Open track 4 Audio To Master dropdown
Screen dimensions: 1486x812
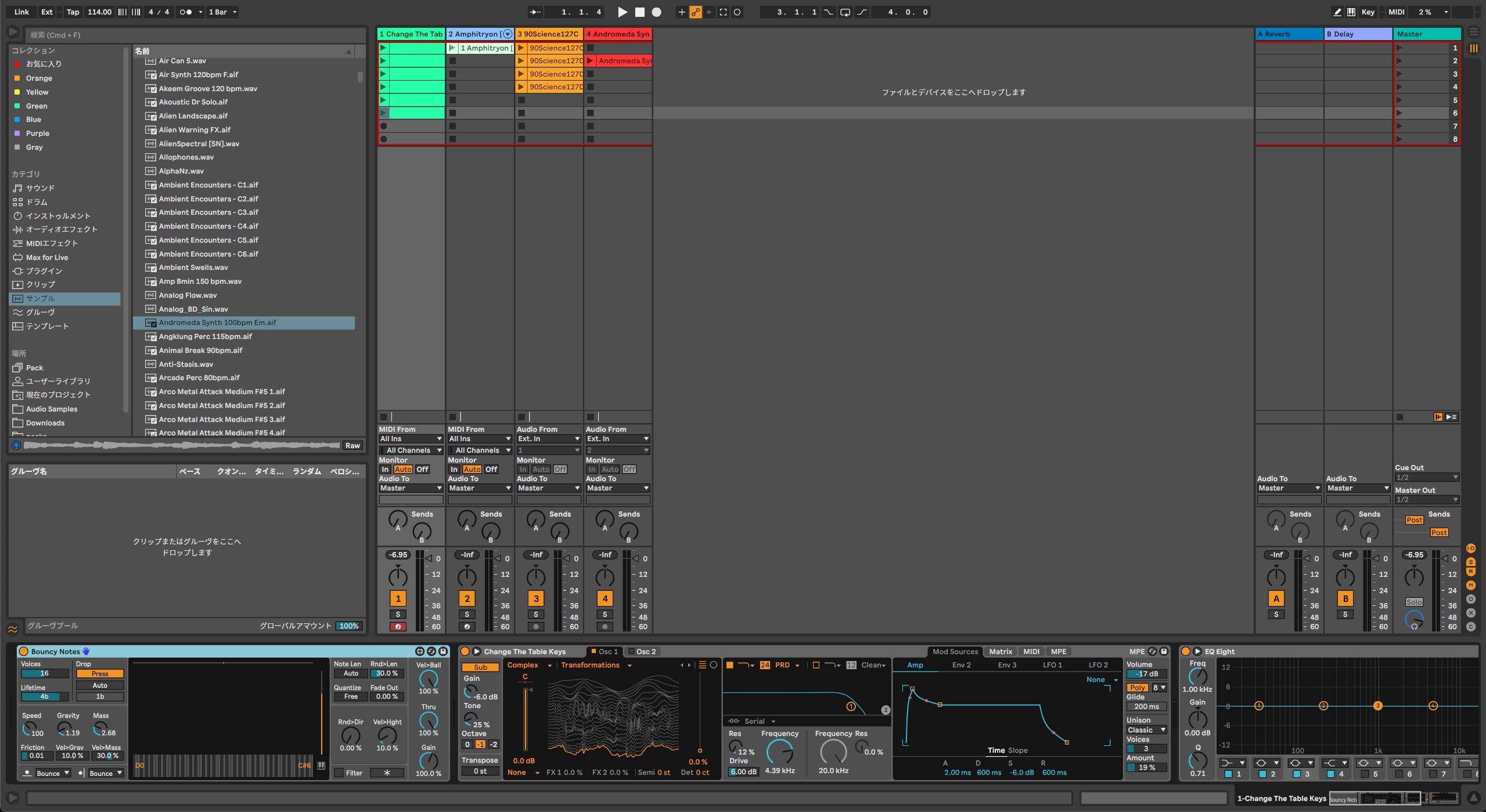[618, 488]
